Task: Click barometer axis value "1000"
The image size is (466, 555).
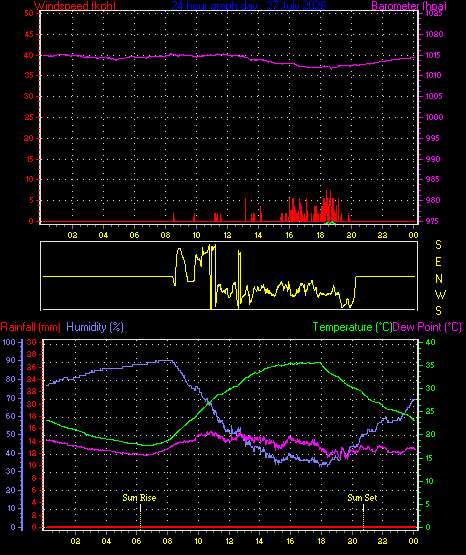Action: point(434,117)
